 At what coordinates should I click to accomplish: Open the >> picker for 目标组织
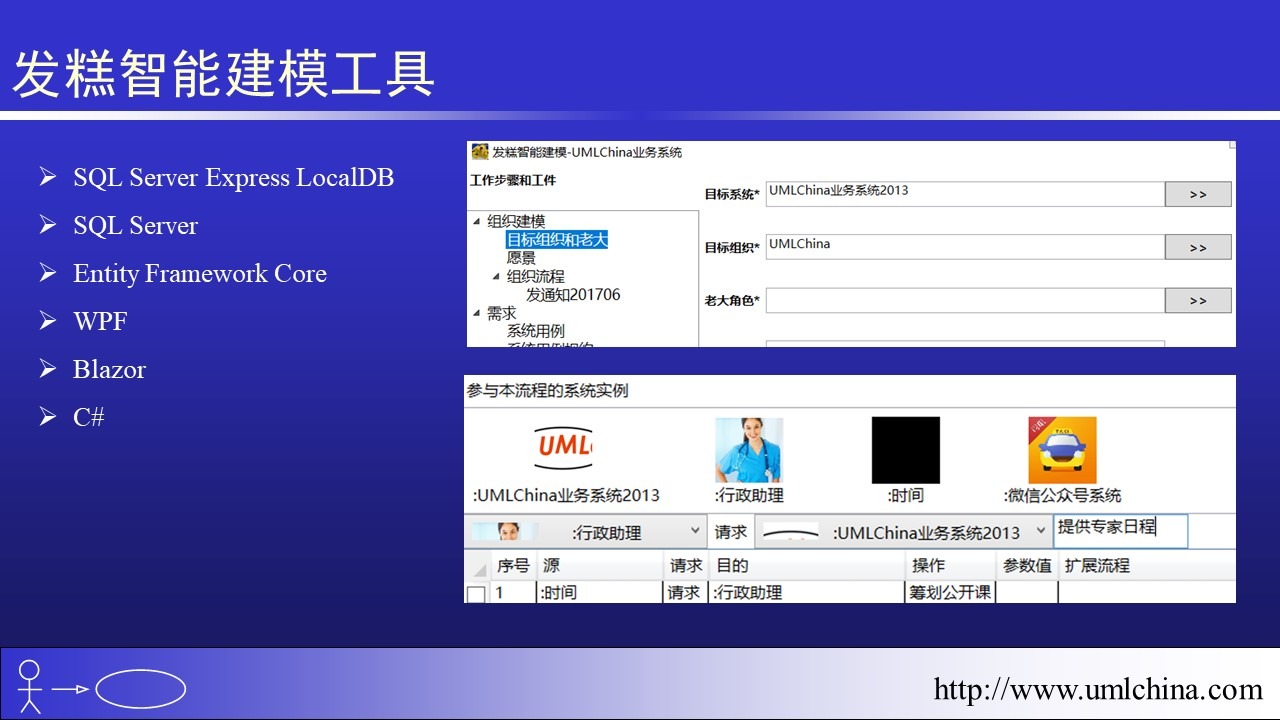point(1198,247)
